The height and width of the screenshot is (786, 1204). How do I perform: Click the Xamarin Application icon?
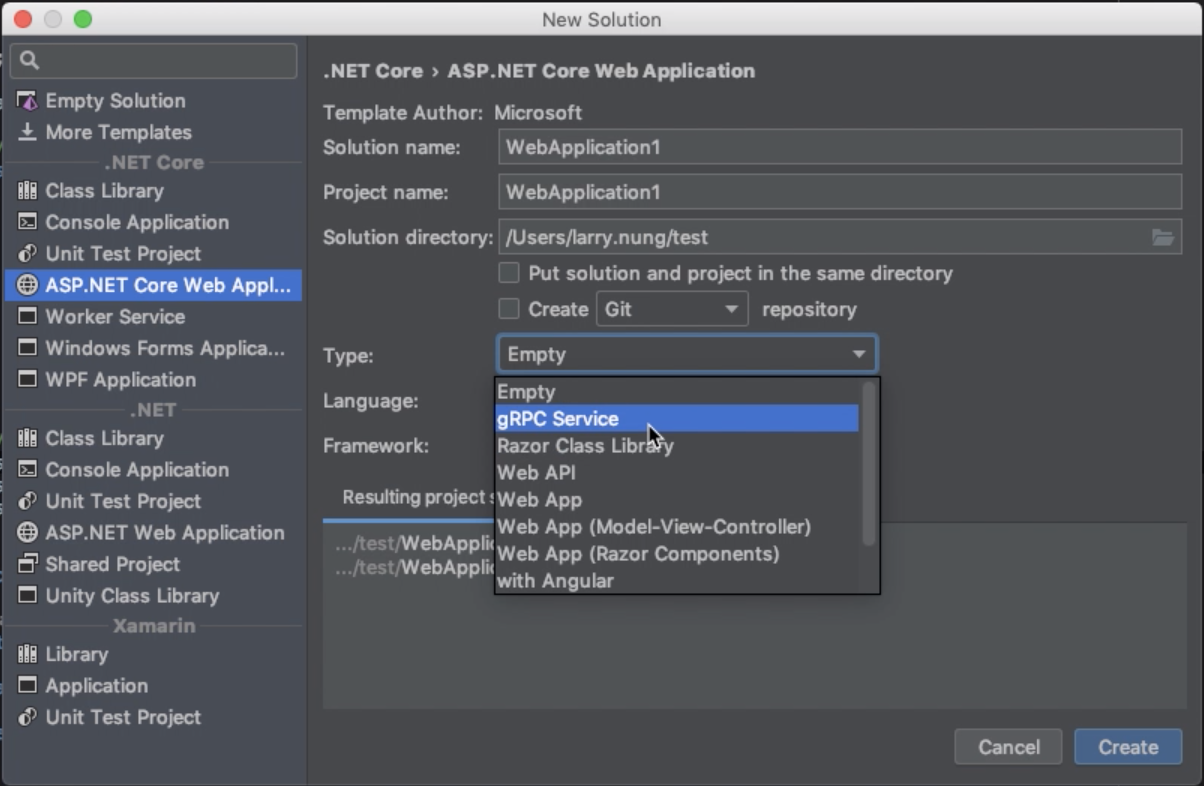point(28,686)
